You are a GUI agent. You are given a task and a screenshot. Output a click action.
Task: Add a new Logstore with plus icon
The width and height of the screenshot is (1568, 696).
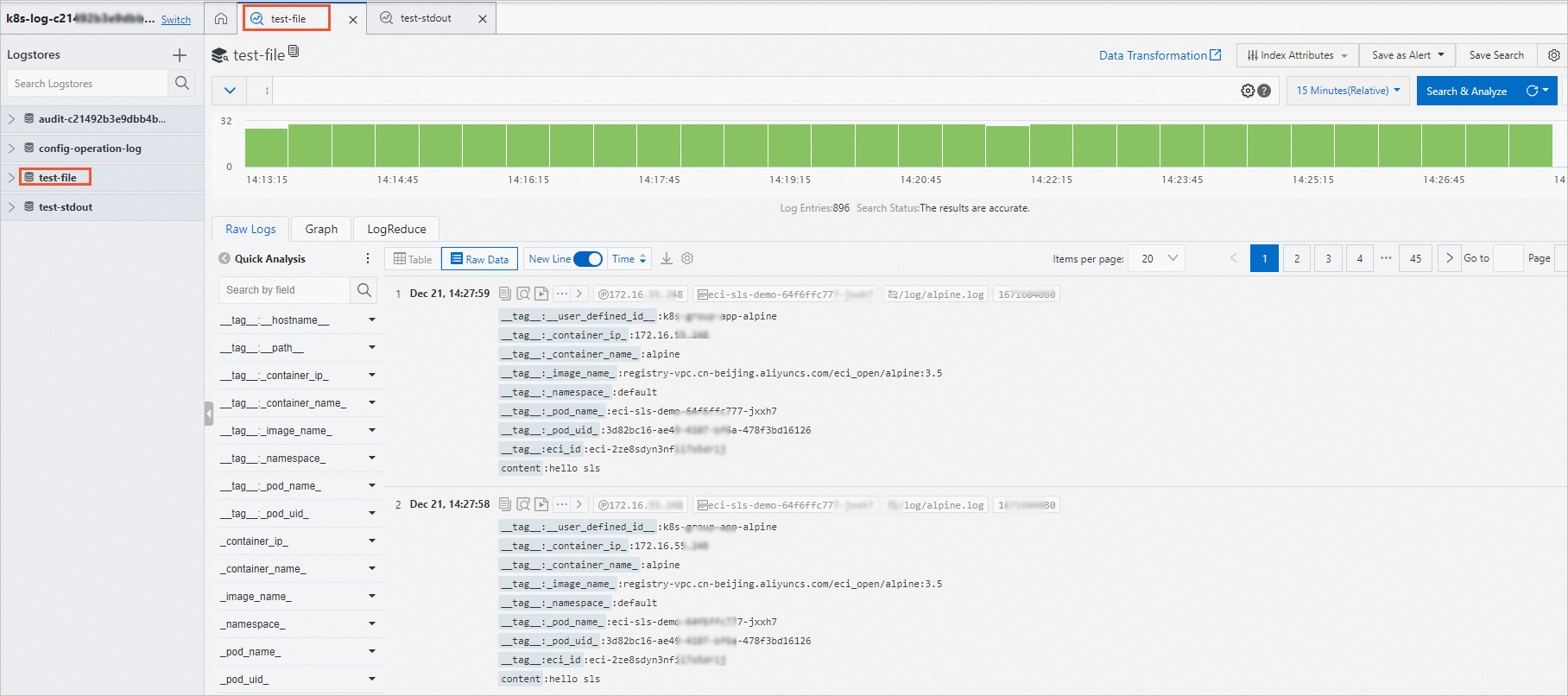[x=180, y=55]
